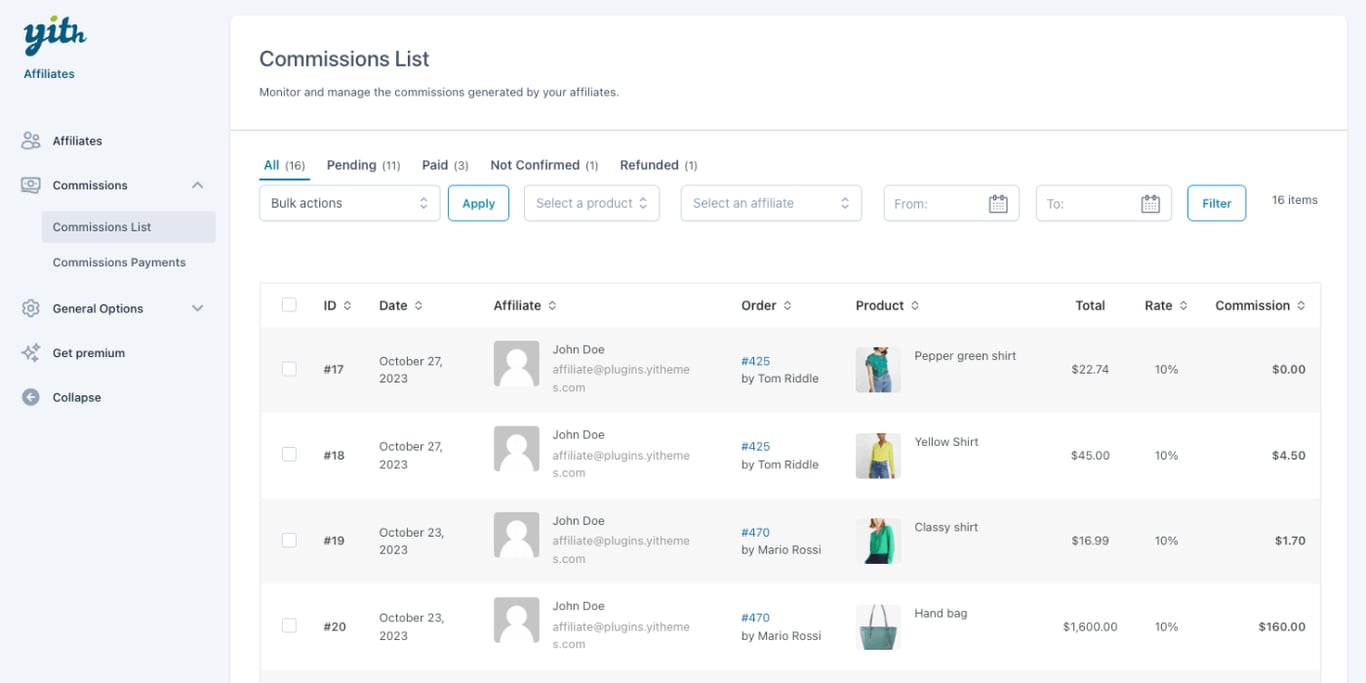Open the Bulk actions dropdown

(349, 202)
